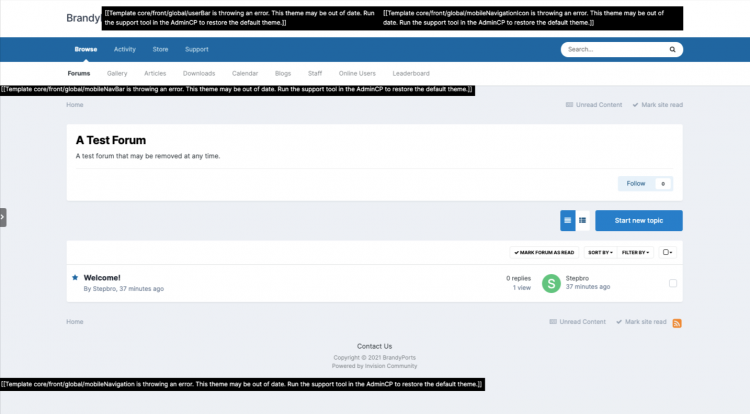Expand the Filter By dropdown

[x=634, y=253]
